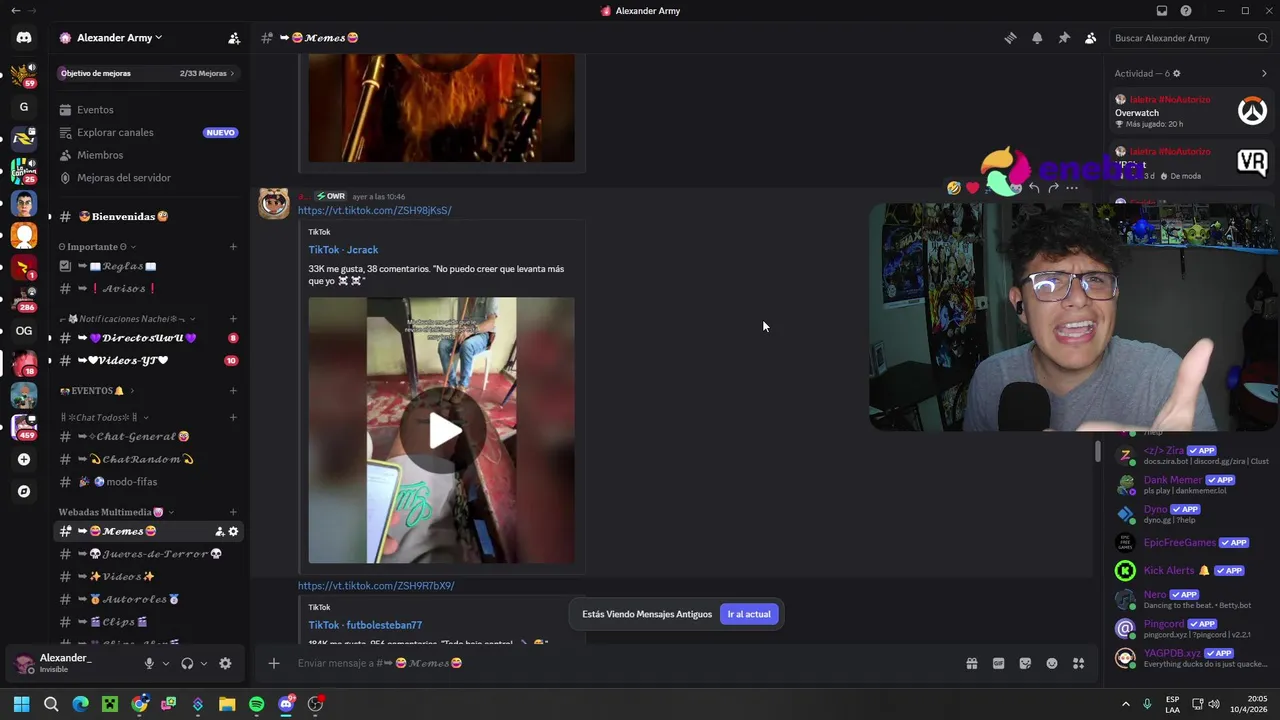Open Objetivo de mejoras progress bar
Screen dimensions: 1280x720
(x=148, y=73)
